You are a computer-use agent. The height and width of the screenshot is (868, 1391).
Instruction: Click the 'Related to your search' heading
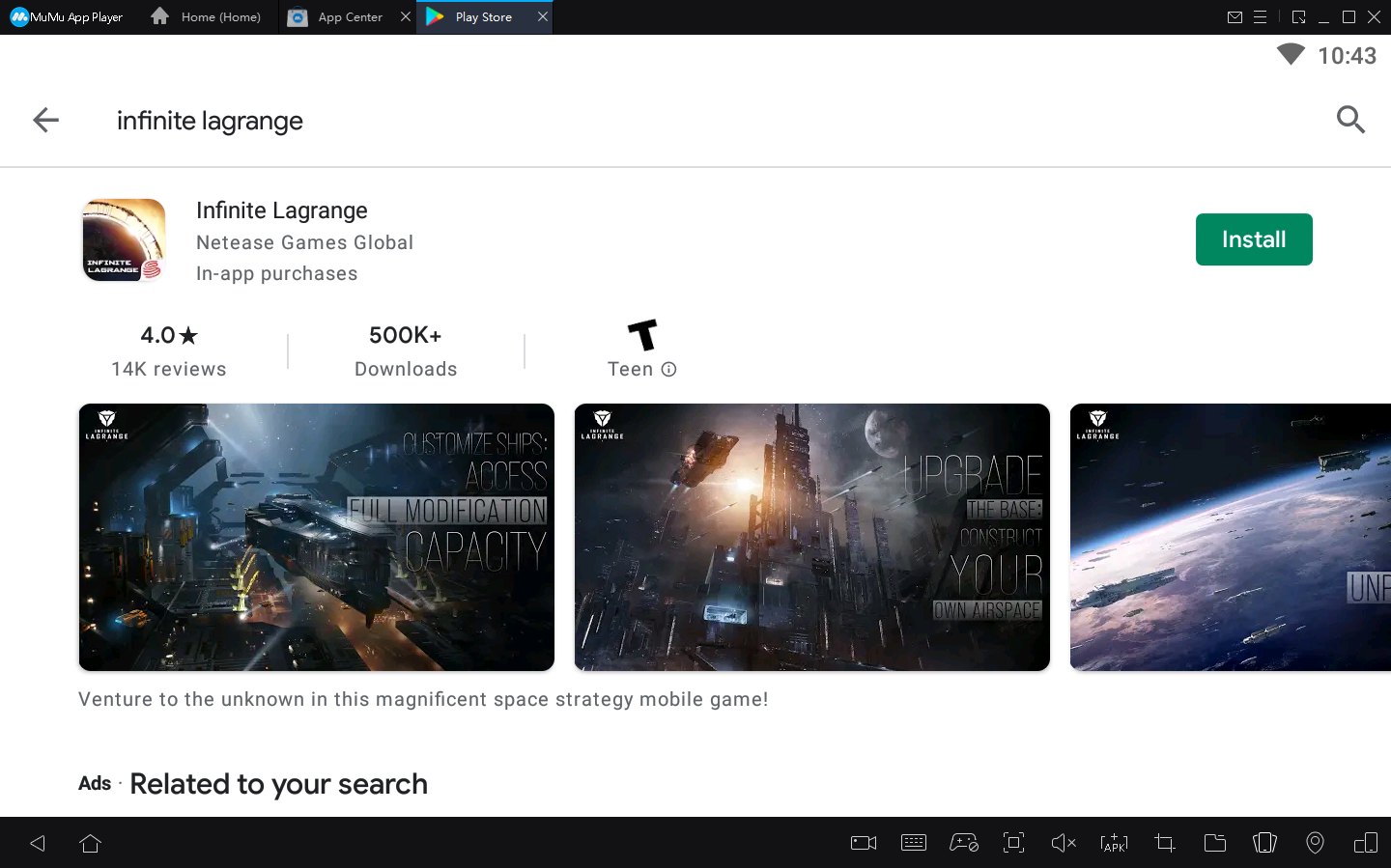[278, 784]
